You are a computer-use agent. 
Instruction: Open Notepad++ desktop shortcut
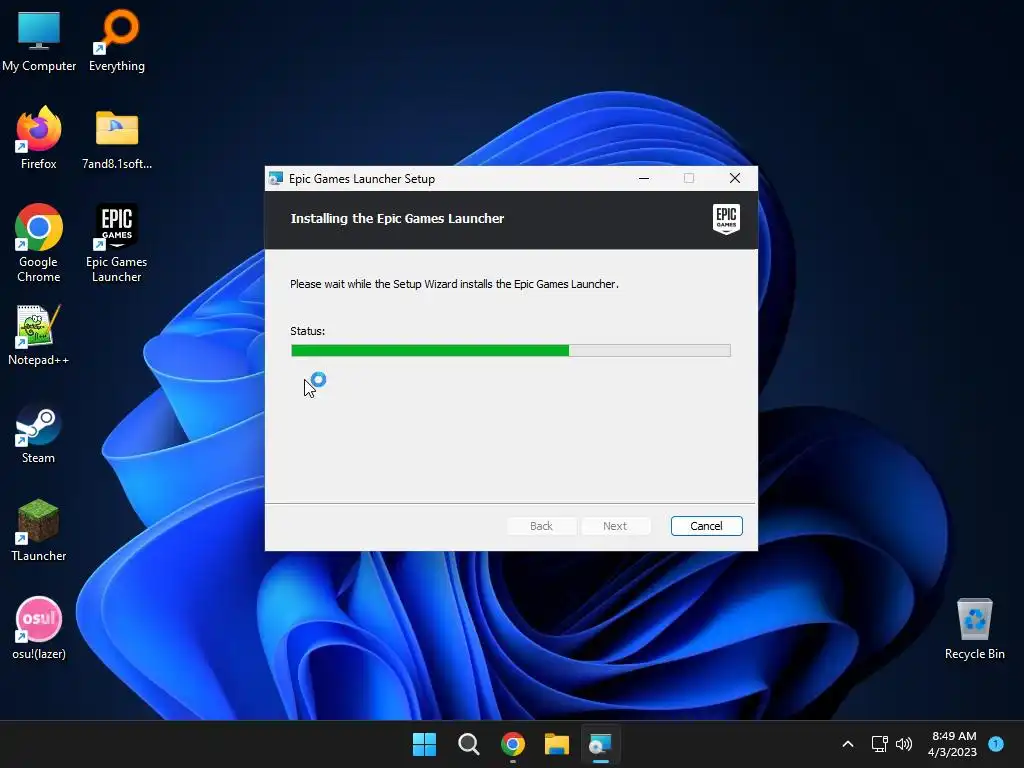pyautogui.click(x=39, y=335)
